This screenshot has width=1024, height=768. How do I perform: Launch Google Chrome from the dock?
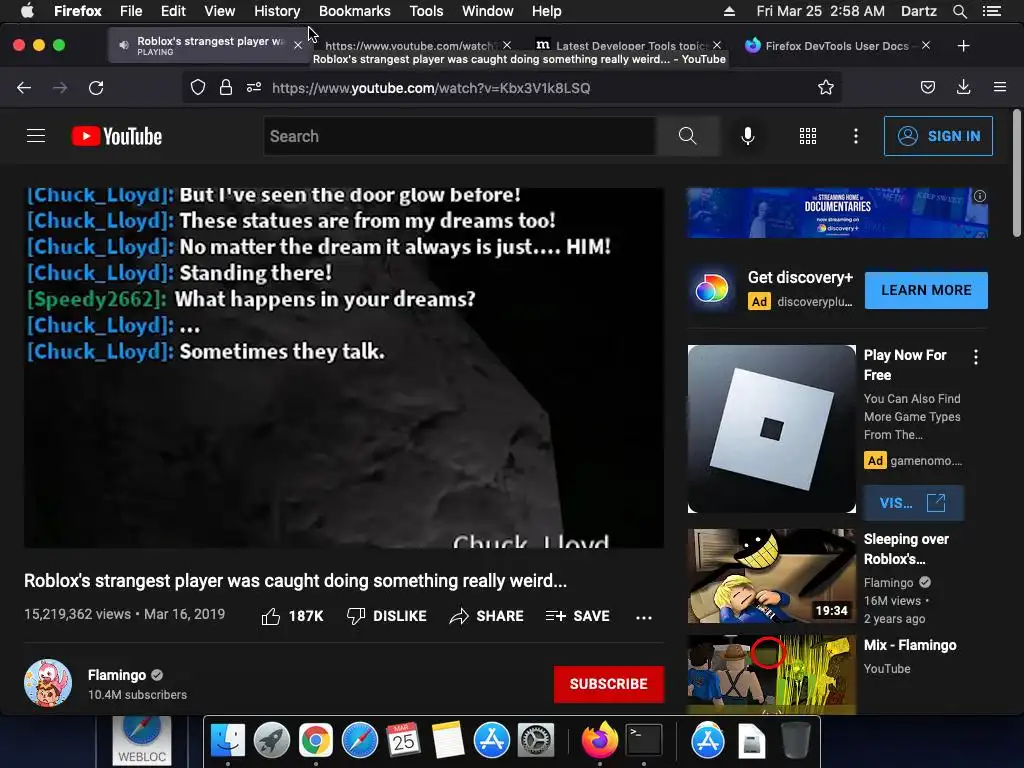pyautogui.click(x=315, y=741)
